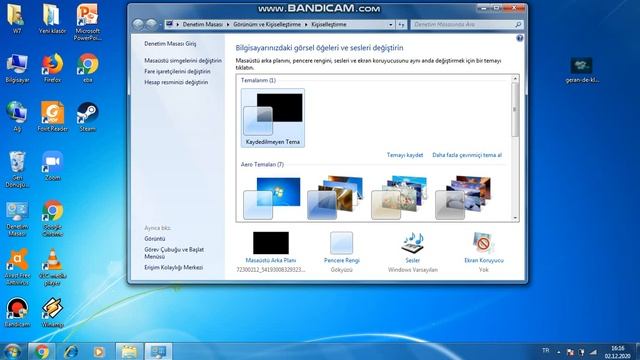The height and width of the screenshot is (360, 640).
Task: Click the Denetim Masası breadcrumb
Action: point(202,24)
